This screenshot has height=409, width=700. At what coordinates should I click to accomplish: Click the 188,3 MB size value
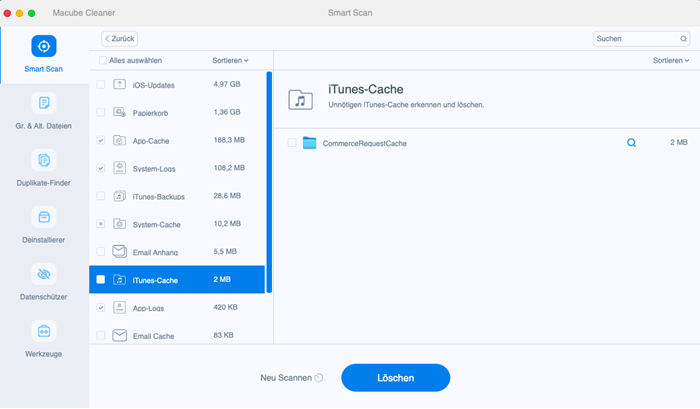click(x=229, y=140)
